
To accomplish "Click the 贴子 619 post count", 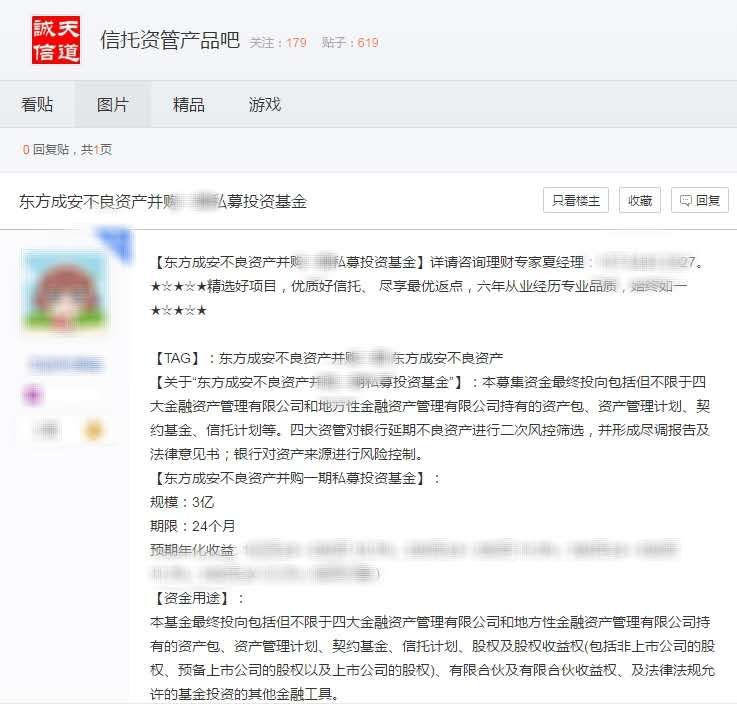I will (350, 43).
